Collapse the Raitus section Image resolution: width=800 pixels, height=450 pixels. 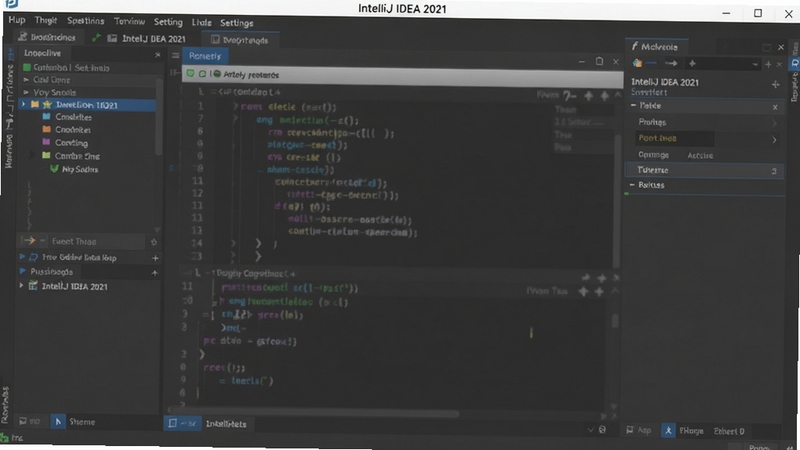pyautogui.click(x=632, y=184)
